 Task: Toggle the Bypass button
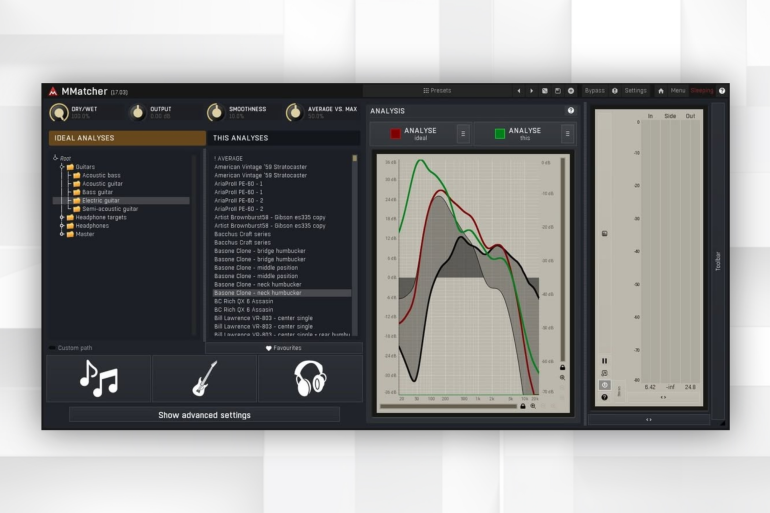(x=594, y=91)
